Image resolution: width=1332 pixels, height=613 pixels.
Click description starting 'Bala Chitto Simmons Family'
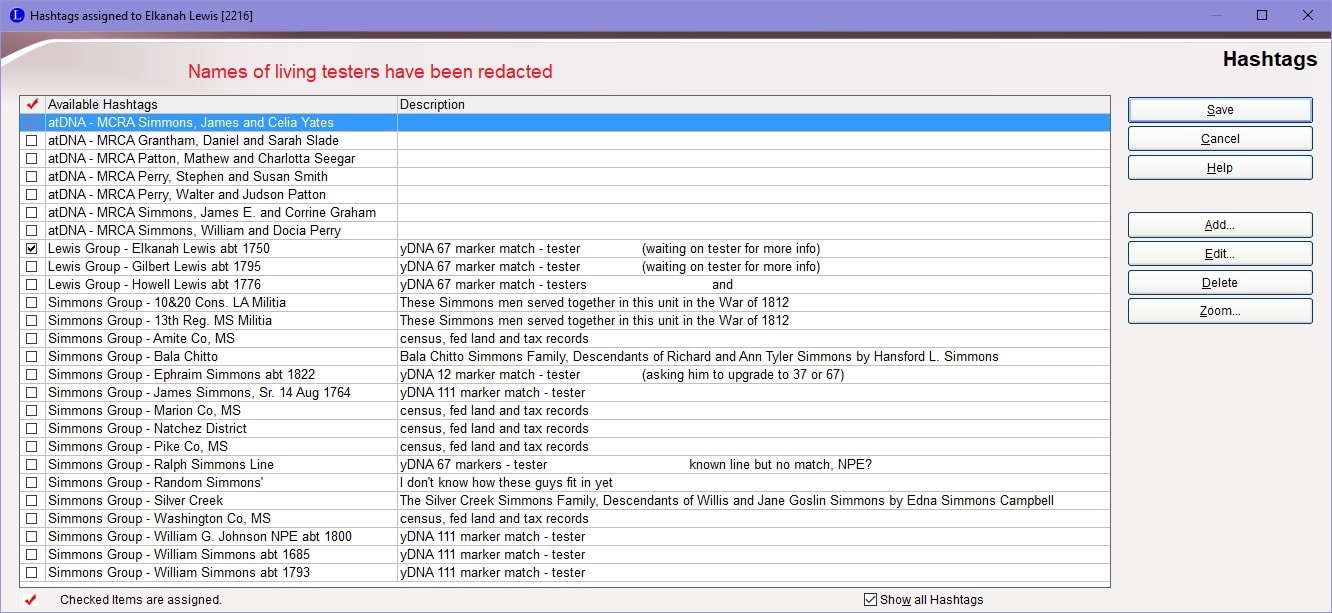click(699, 357)
